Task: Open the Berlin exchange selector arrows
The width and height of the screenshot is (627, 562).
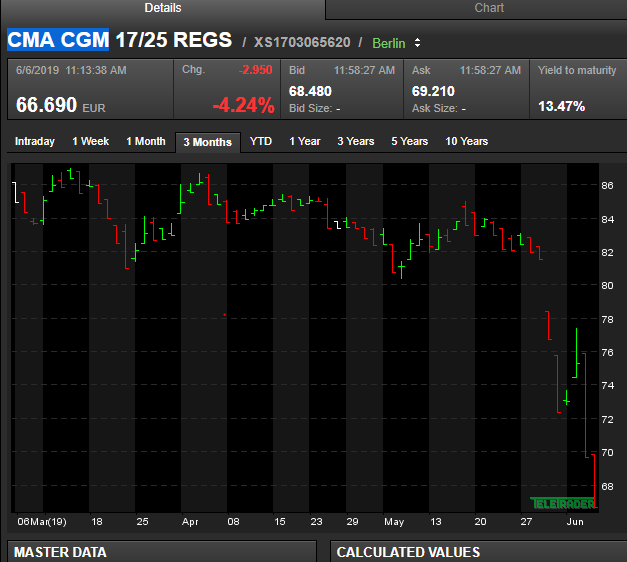Action: (x=417, y=43)
